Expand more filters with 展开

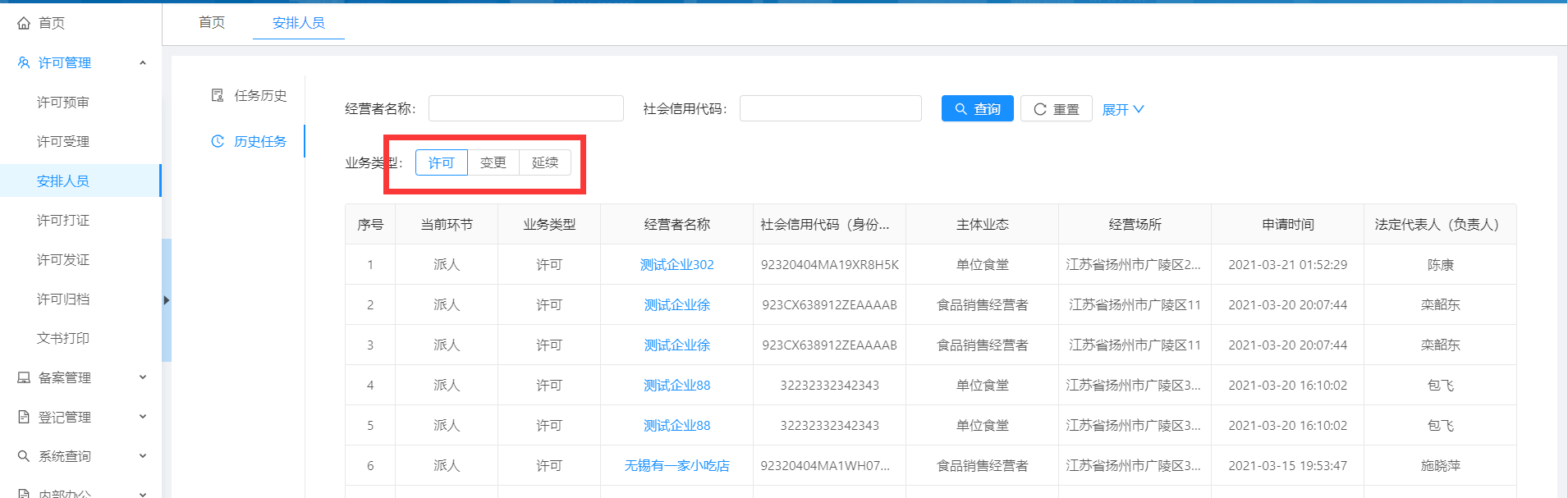pyautogui.click(x=1122, y=109)
